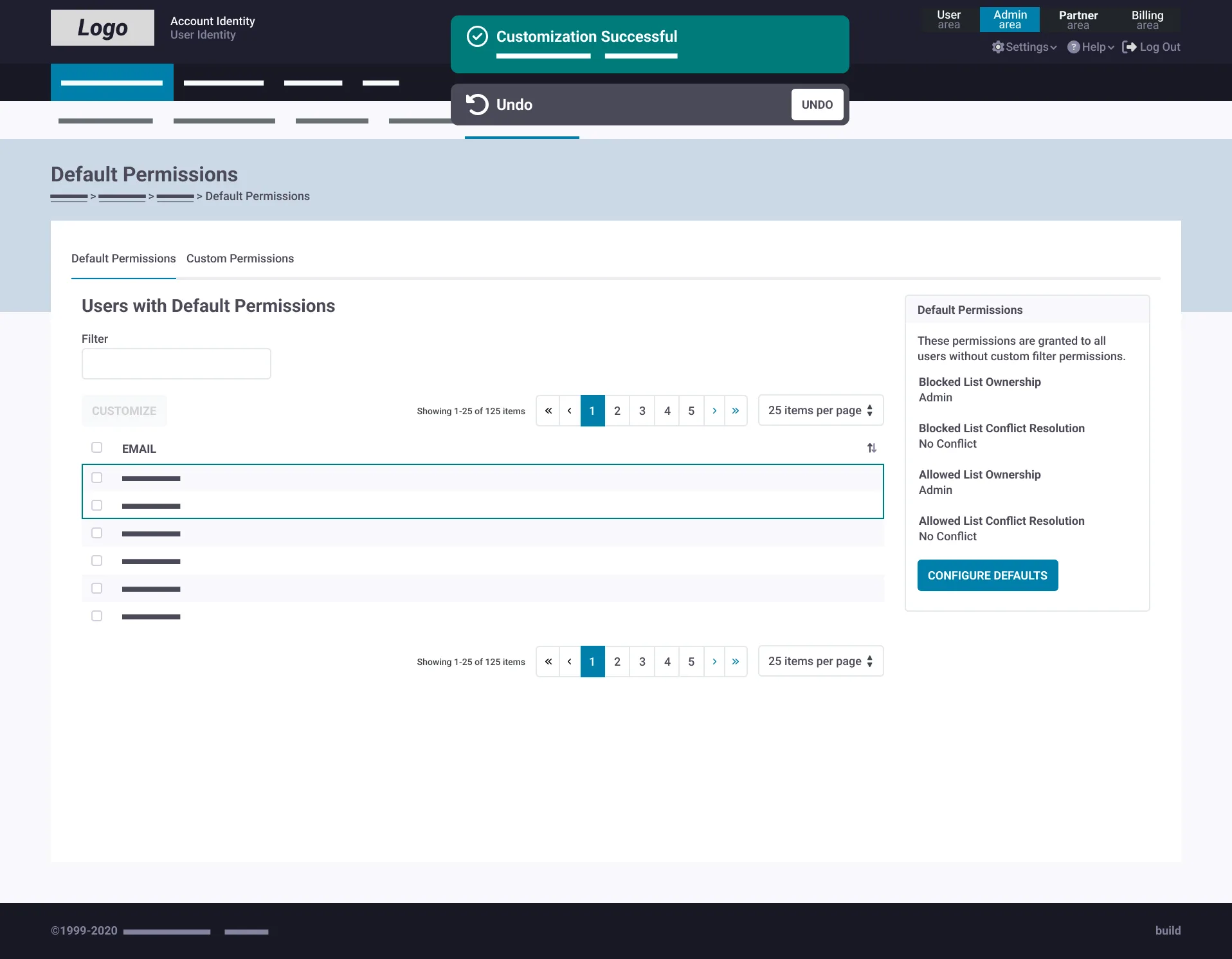The height and width of the screenshot is (959, 1232).
Task: Click previous page arrow in top pagination
Action: coord(570,410)
